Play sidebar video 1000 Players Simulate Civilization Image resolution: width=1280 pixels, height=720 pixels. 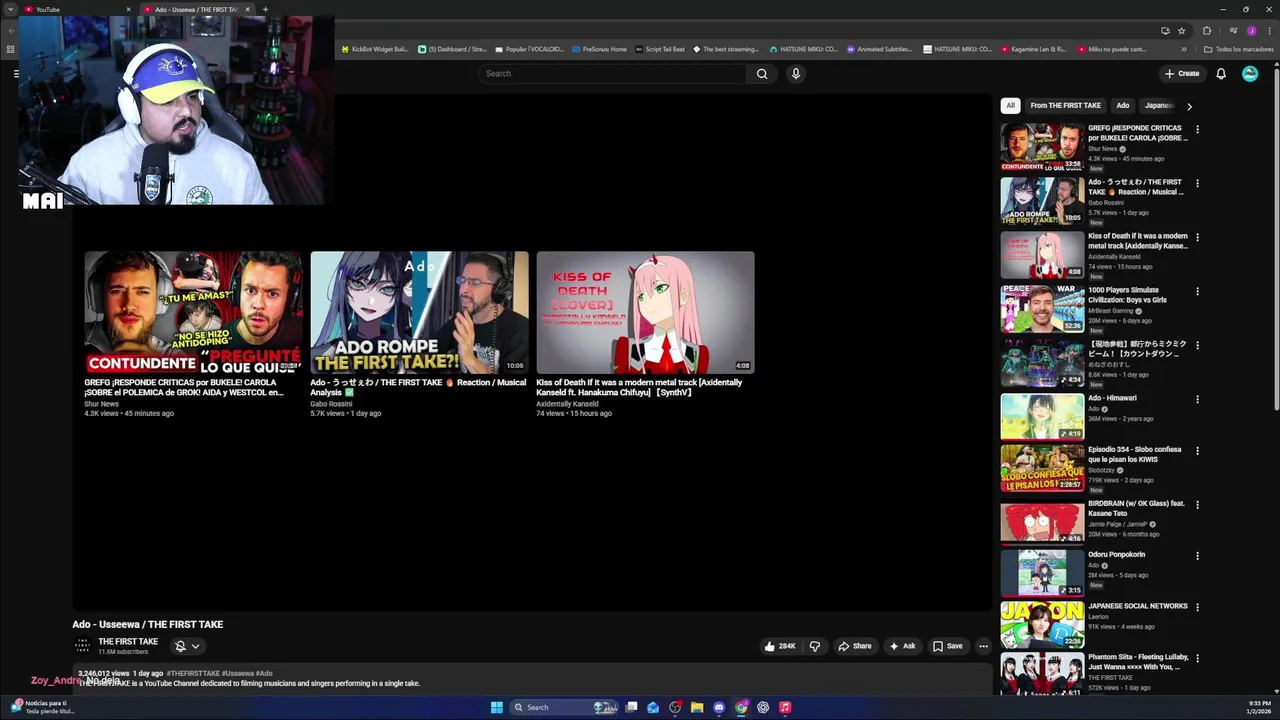[x=1042, y=308]
